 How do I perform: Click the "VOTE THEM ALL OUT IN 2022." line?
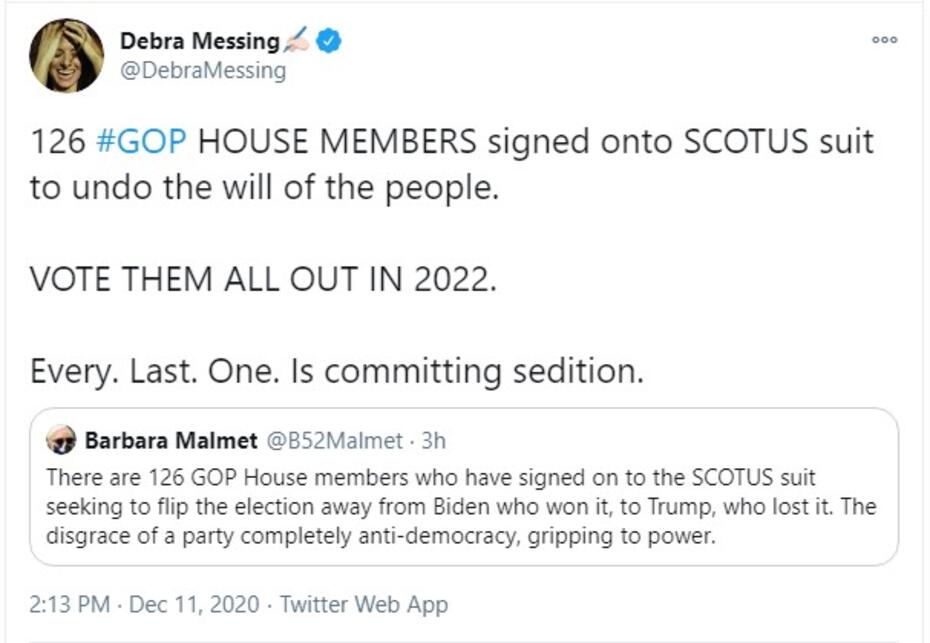(x=263, y=279)
